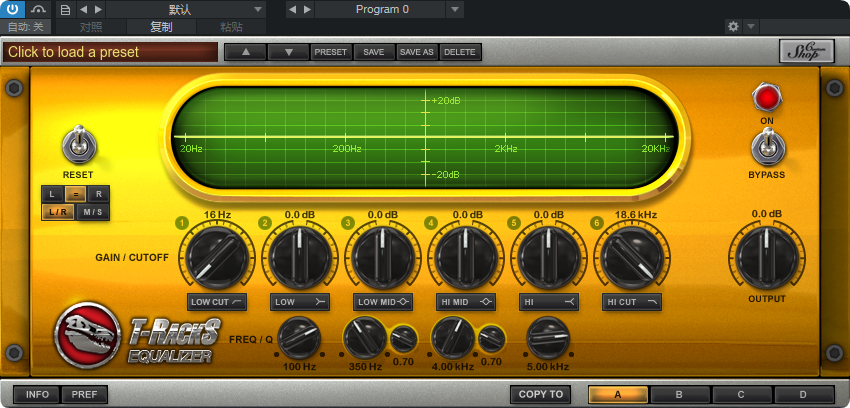Image resolution: width=850 pixels, height=408 pixels.
Task: Go to previous preset beside 默认
Action: coord(83,9)
